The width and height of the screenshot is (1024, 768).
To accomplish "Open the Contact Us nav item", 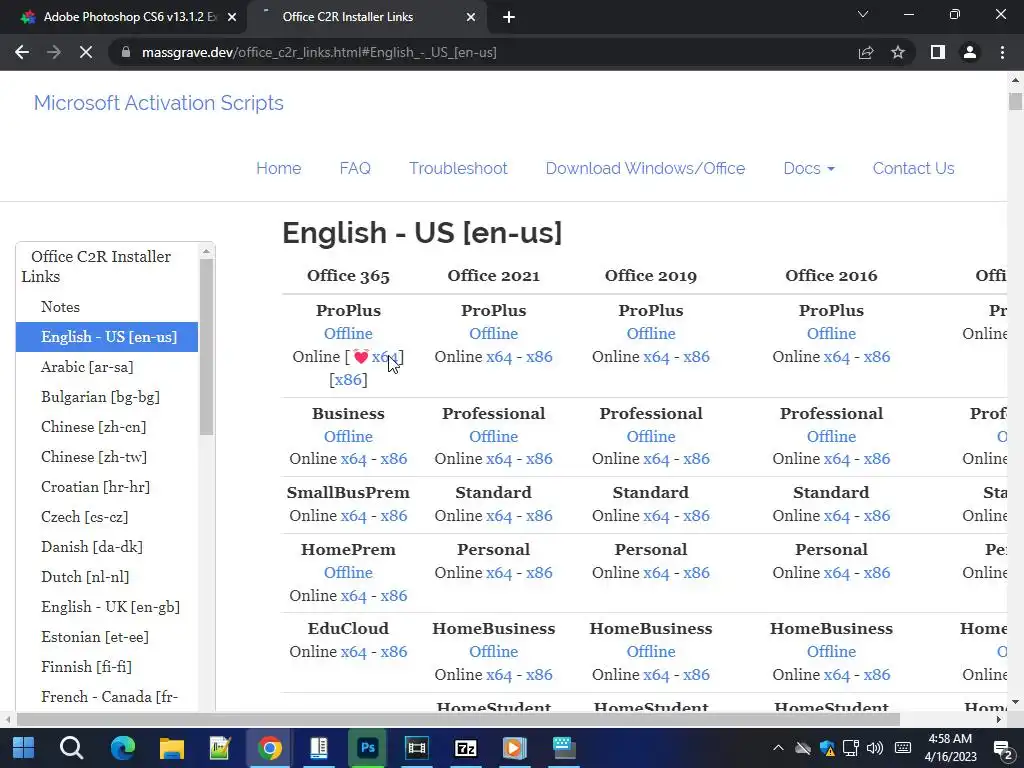I will point(914,168).
